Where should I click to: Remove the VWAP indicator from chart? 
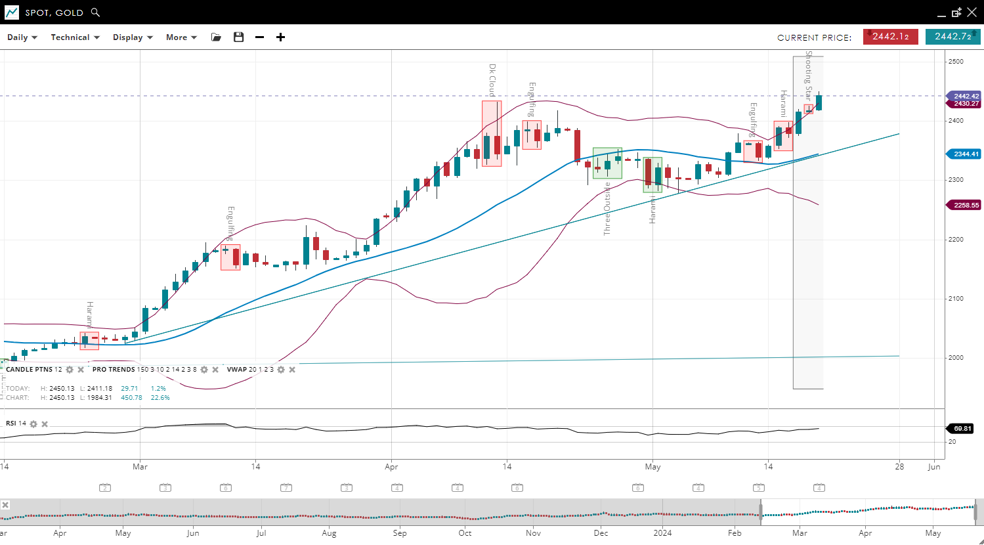292,370
